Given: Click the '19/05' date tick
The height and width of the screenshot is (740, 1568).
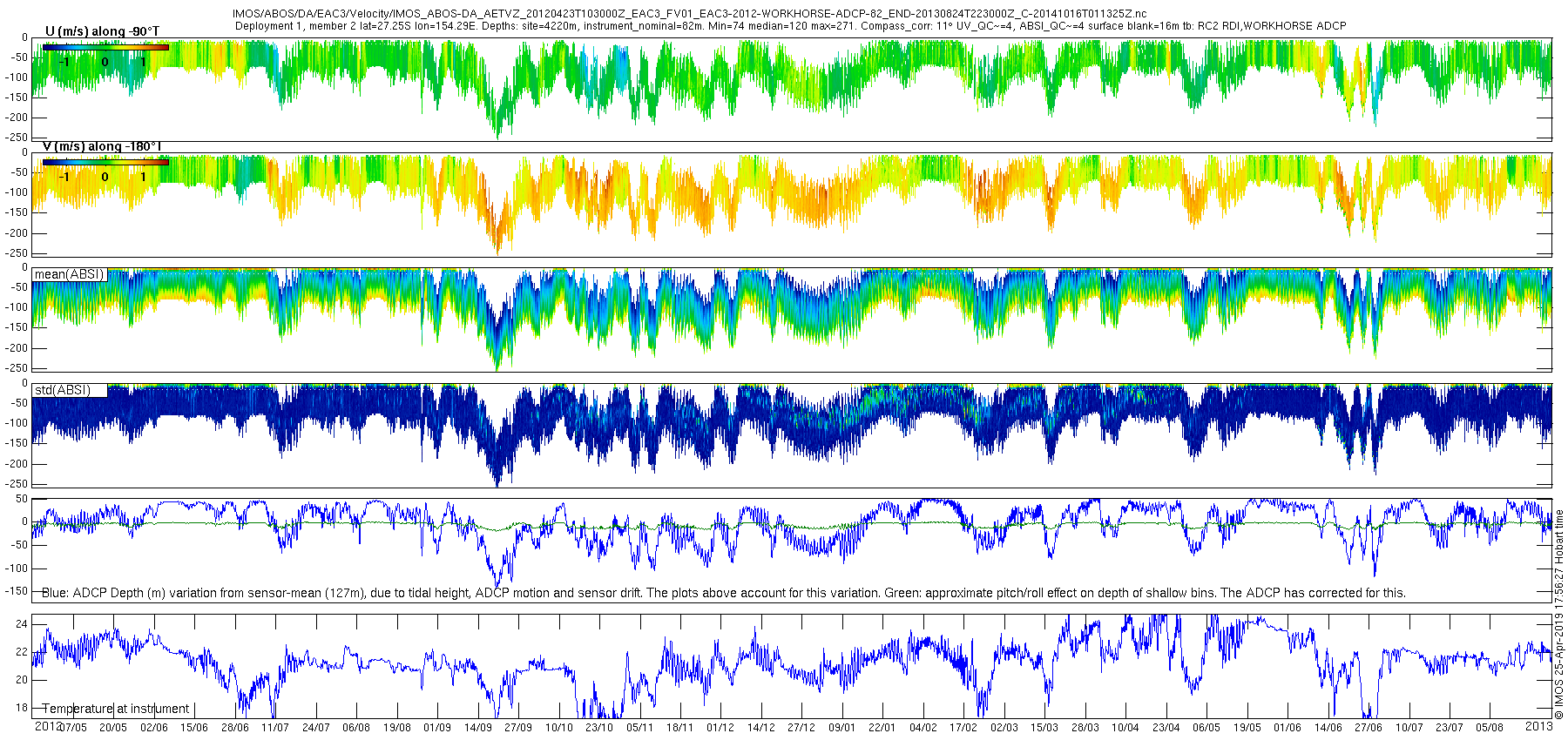Looking at the screenshot, I should coord(1247,728).
